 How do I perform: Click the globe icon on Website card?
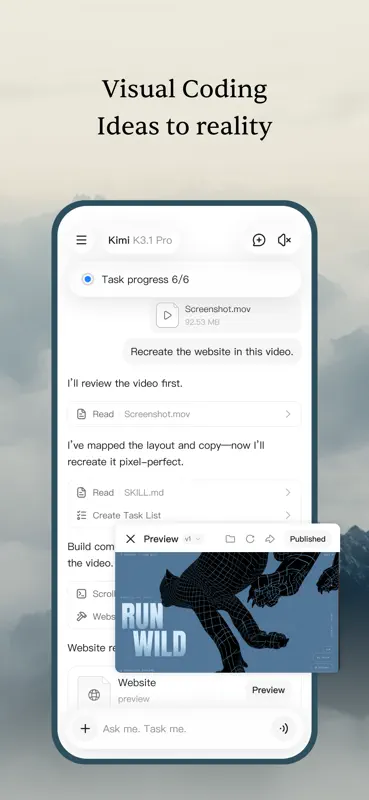pyautogui.click(x=94, y=695)
